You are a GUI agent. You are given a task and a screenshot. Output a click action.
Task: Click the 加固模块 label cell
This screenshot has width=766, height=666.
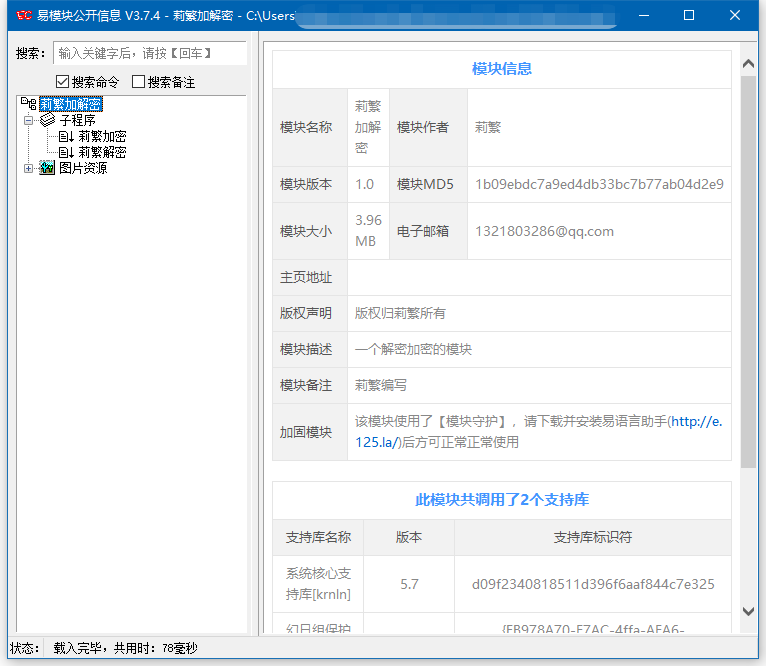(310, 432)
